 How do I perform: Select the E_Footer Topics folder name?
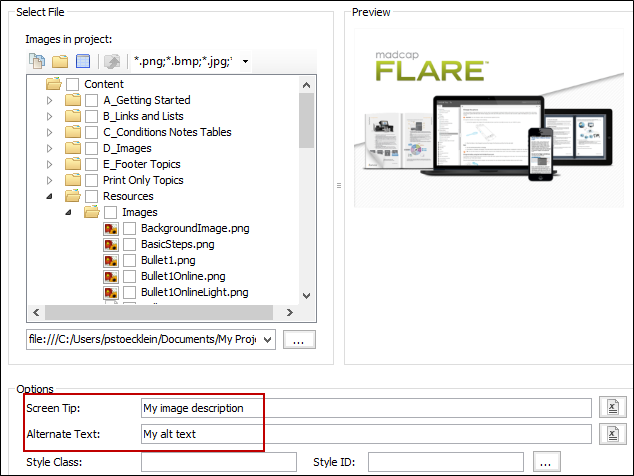click(x=142, y=164)
